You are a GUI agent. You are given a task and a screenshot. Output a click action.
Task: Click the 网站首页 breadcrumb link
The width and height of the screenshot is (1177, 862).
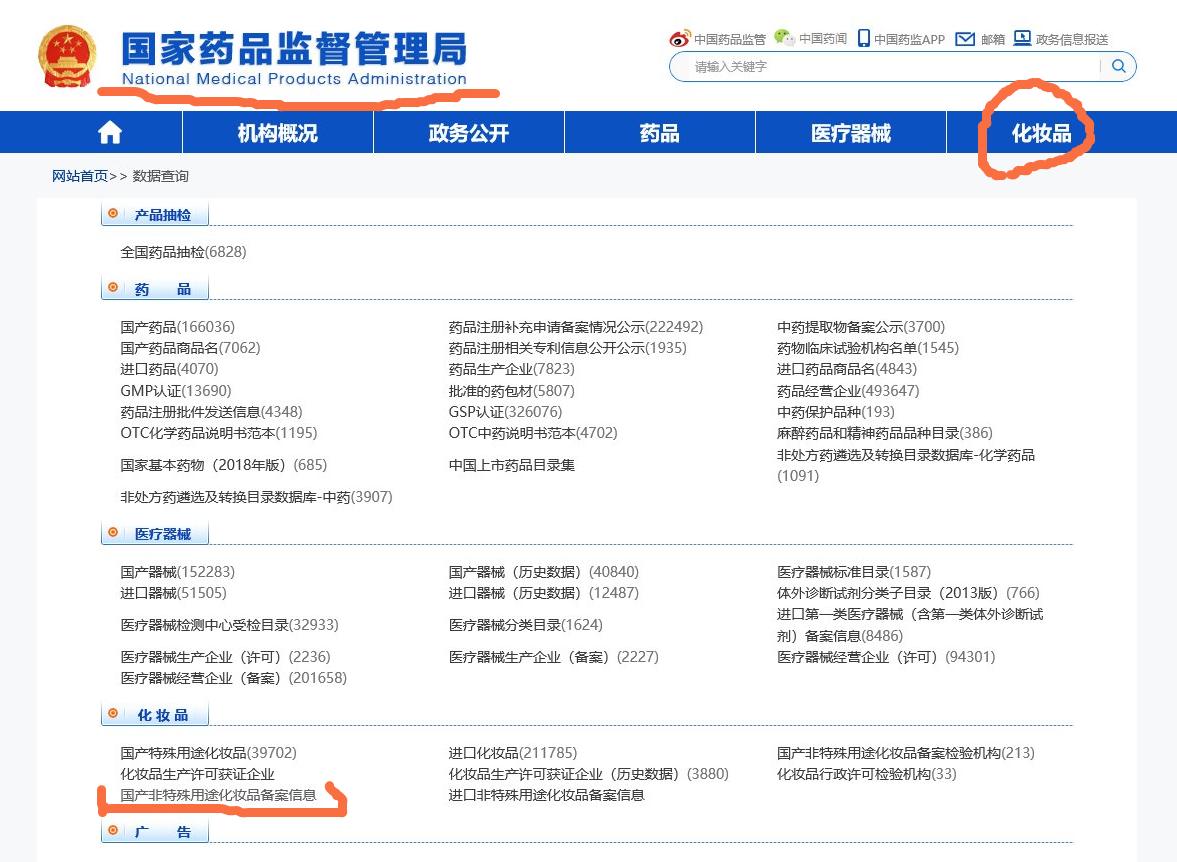[79, 175]
